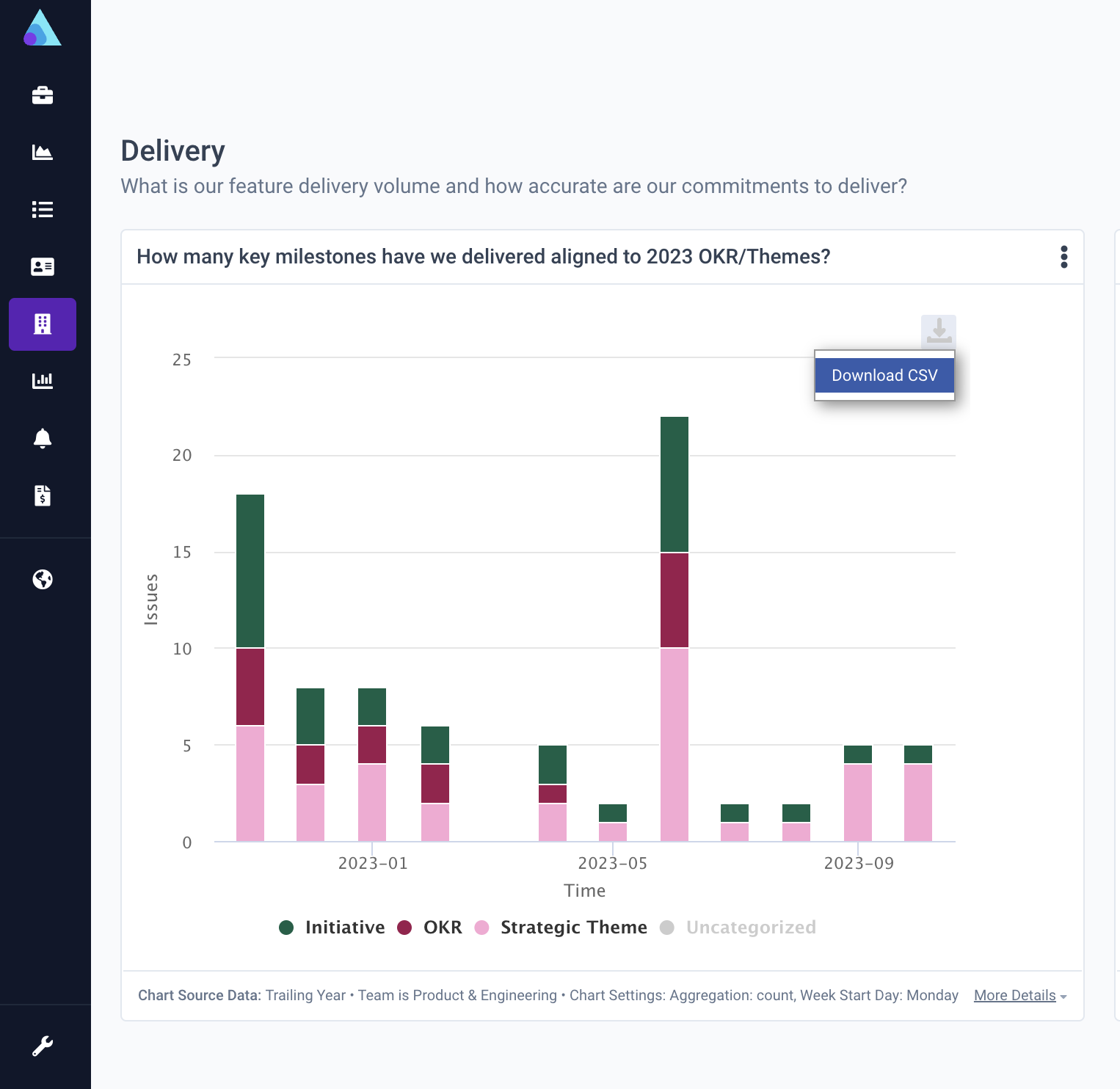Toggle the Initiative legend series

click(332, 928)
